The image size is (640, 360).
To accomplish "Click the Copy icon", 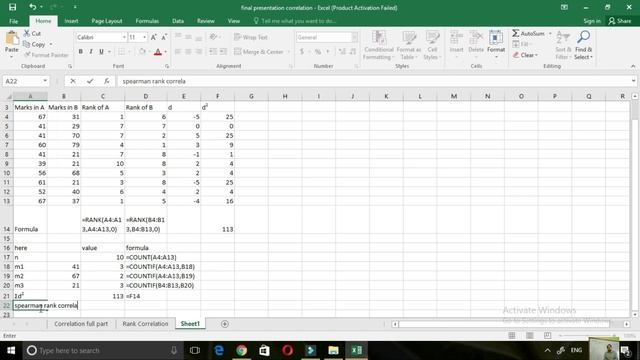I will (27, 44).
